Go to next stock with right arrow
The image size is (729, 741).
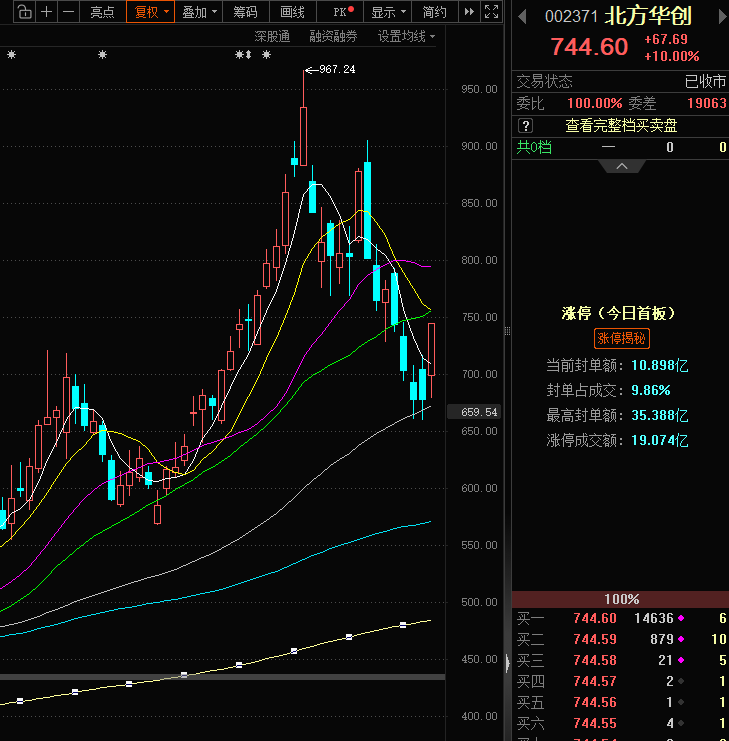pos(722,17)
